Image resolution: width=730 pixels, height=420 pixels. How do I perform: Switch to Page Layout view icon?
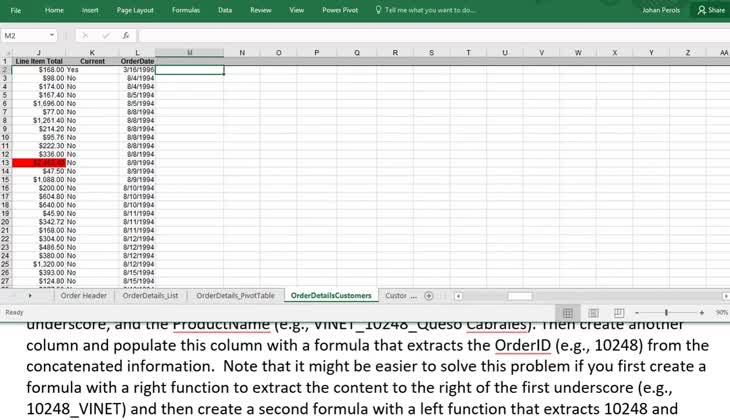(x=593, y=313)
